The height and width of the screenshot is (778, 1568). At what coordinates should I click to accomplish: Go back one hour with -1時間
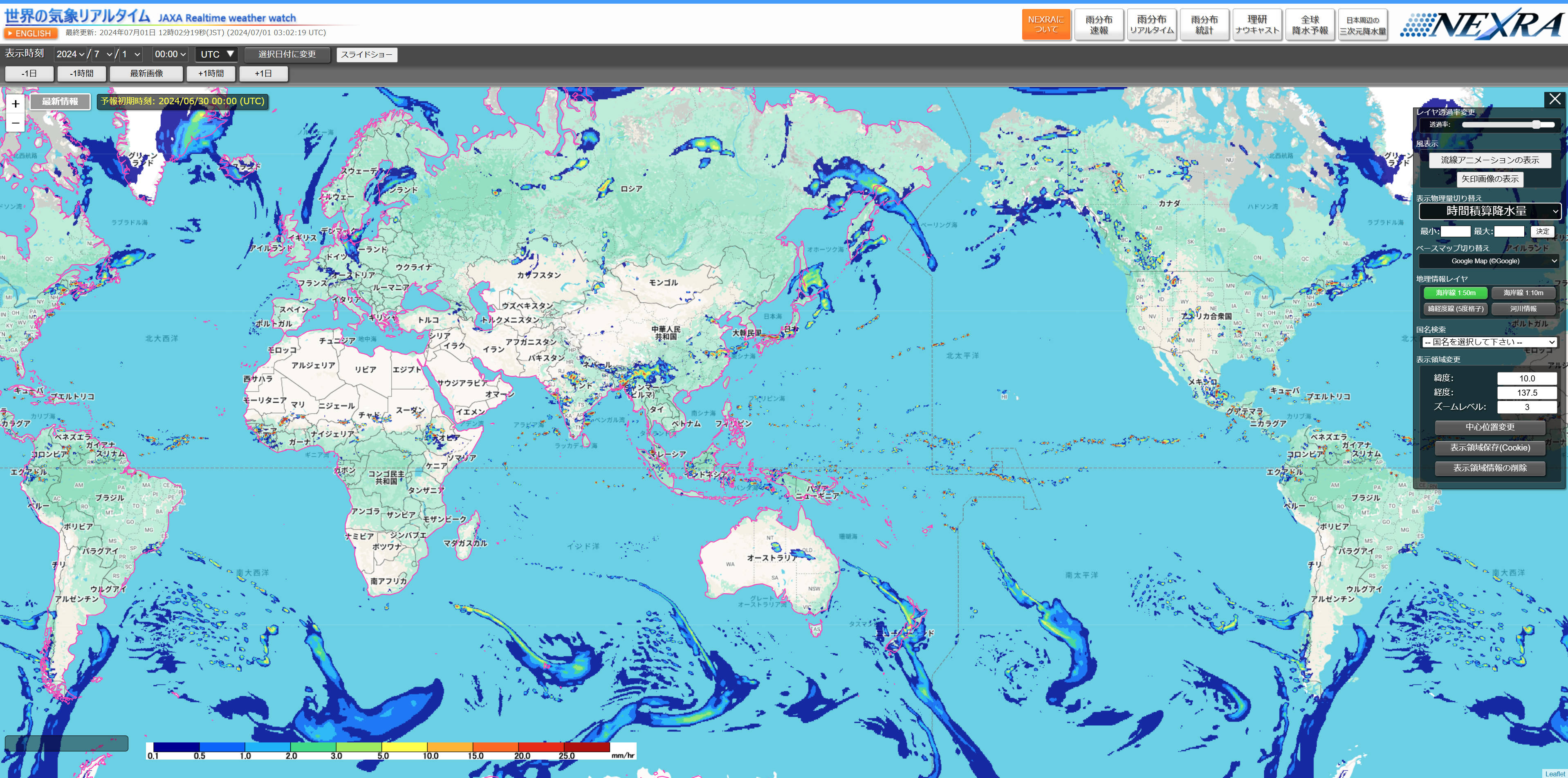(81, 74)
